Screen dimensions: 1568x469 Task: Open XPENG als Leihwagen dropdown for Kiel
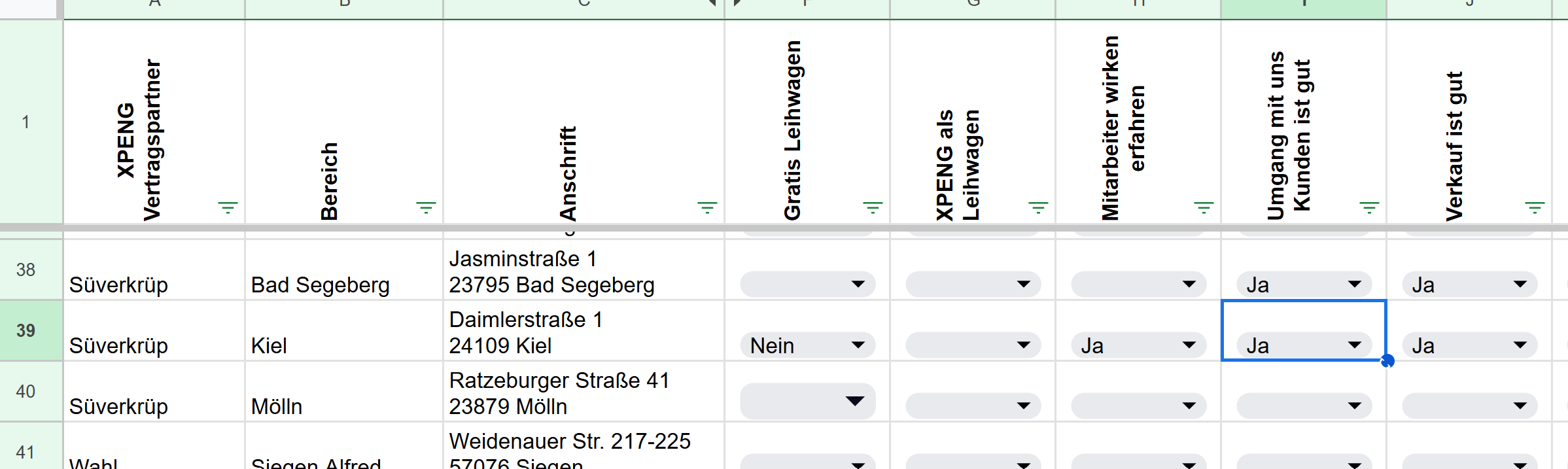1023,345
